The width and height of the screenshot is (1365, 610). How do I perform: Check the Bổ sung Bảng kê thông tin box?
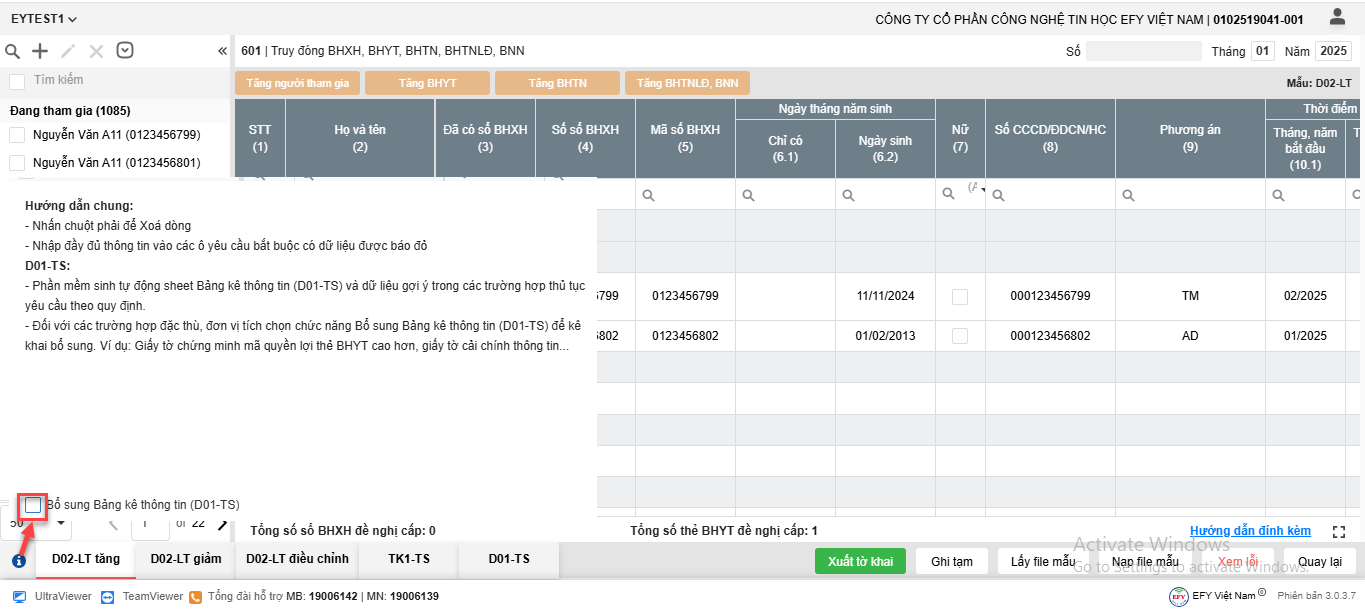click(x=33, y=505)
